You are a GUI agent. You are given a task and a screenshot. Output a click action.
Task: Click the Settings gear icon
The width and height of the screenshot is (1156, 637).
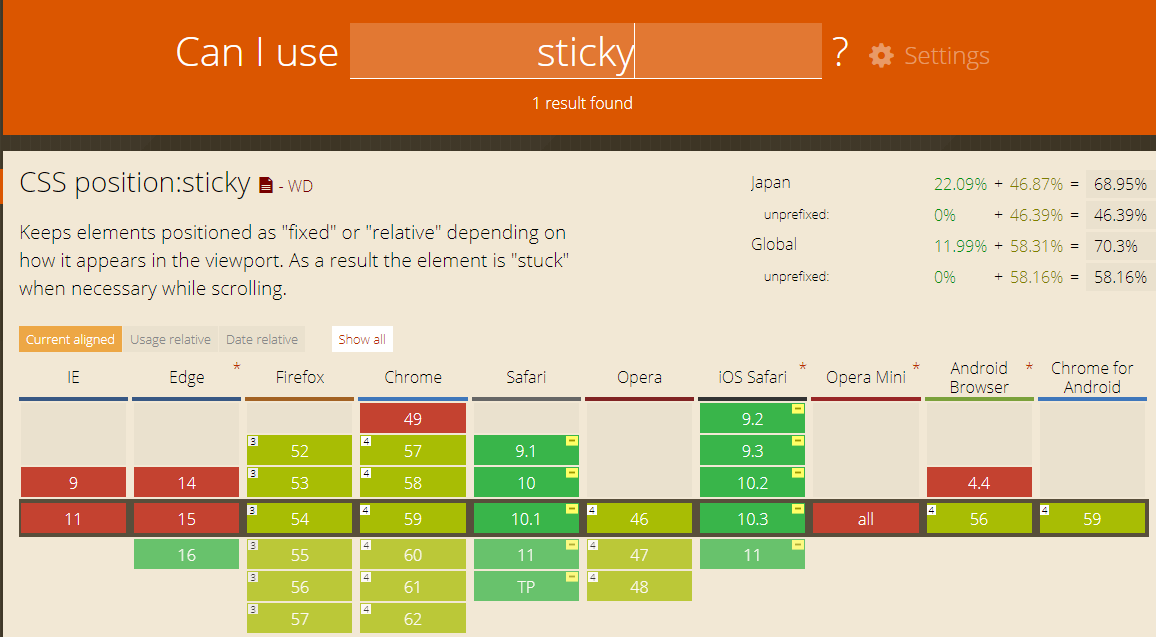tap(881, 56)
